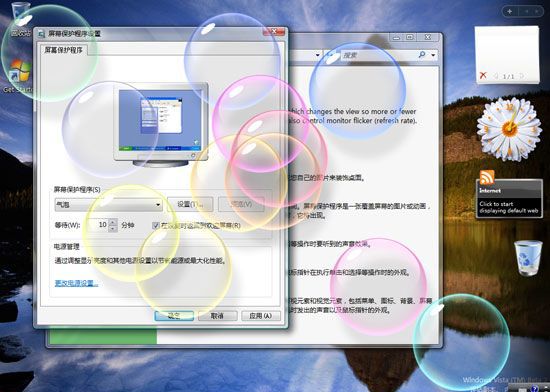Viewport: 550px width, 392px height.
Task: Go to the previous note in Notes gadget
Action: (496, 76)
